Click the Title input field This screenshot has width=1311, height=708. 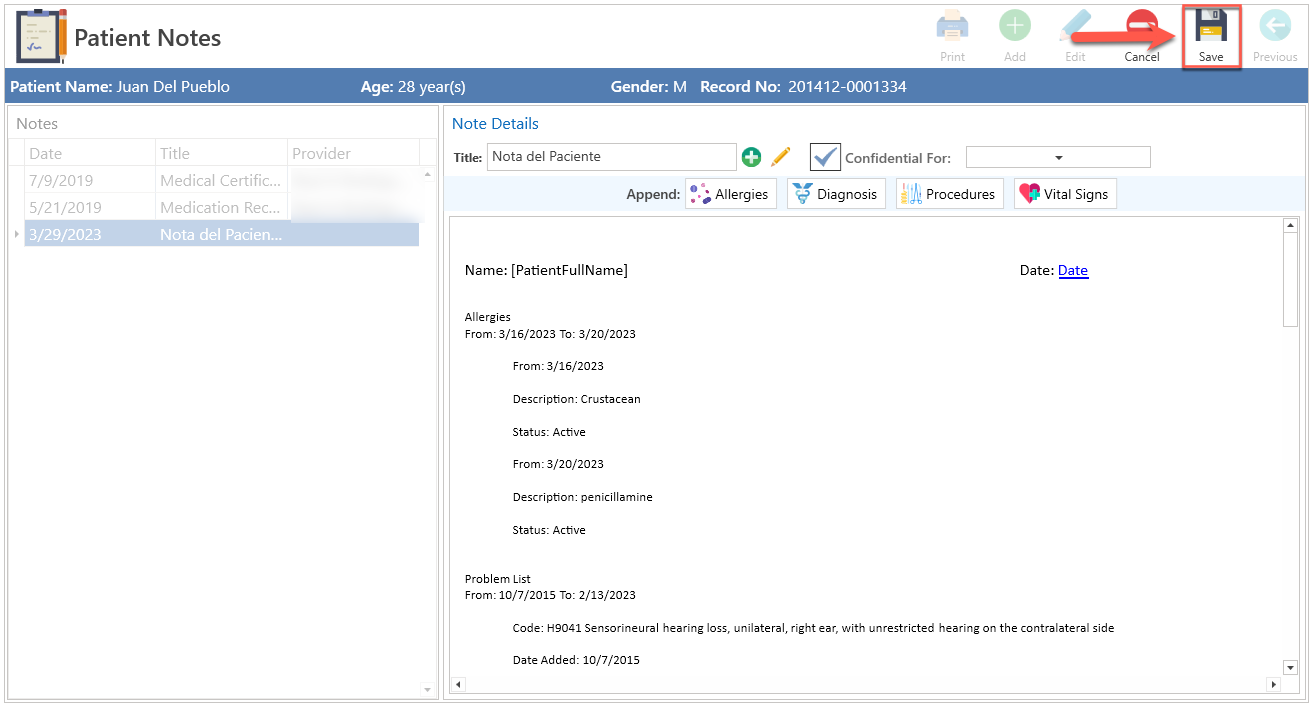point(612,157)
